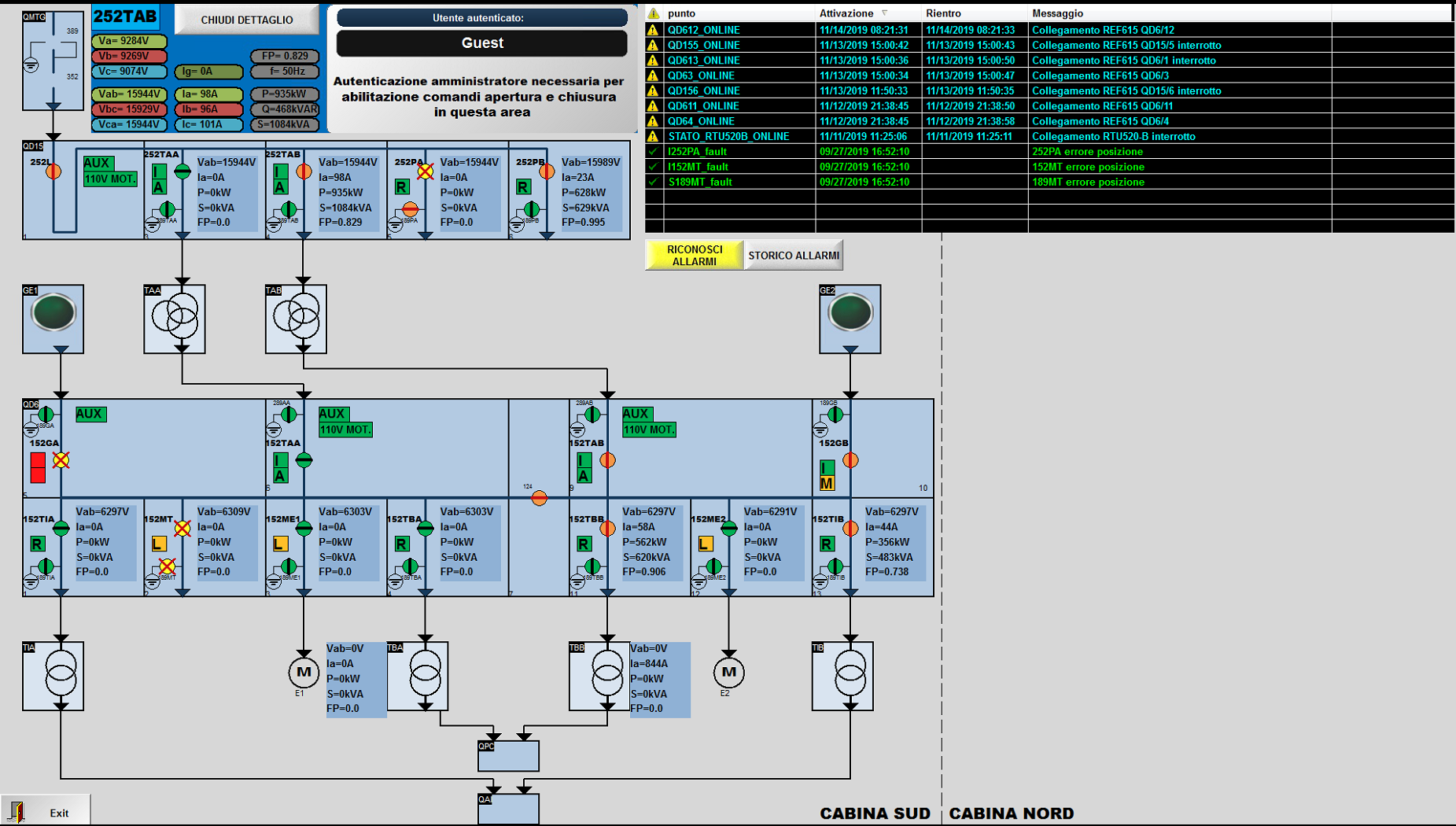The width and height of the screenshot is (1456, 826).
Task: Select the TIB transformer symbol
Action: pyautogui.click(x=842, y=676)
